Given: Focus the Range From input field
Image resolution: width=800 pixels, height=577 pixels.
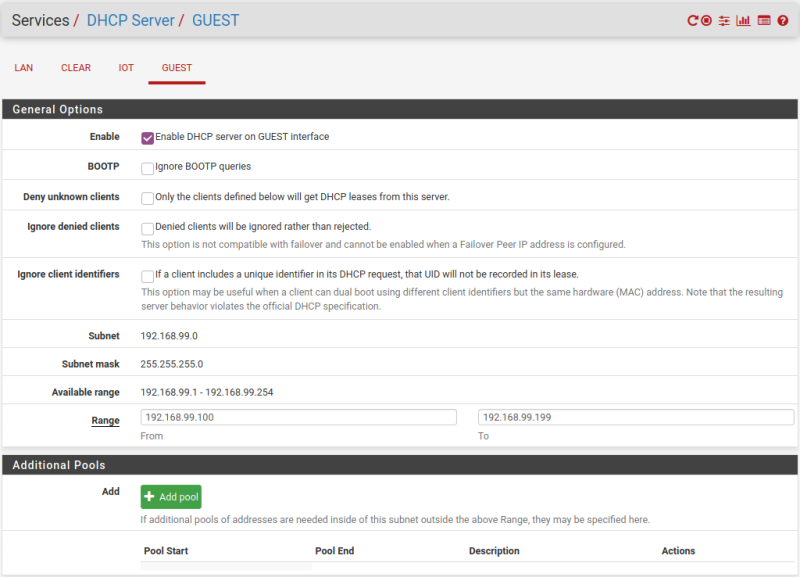Looking at the screenshot, I should coord(298,417).
